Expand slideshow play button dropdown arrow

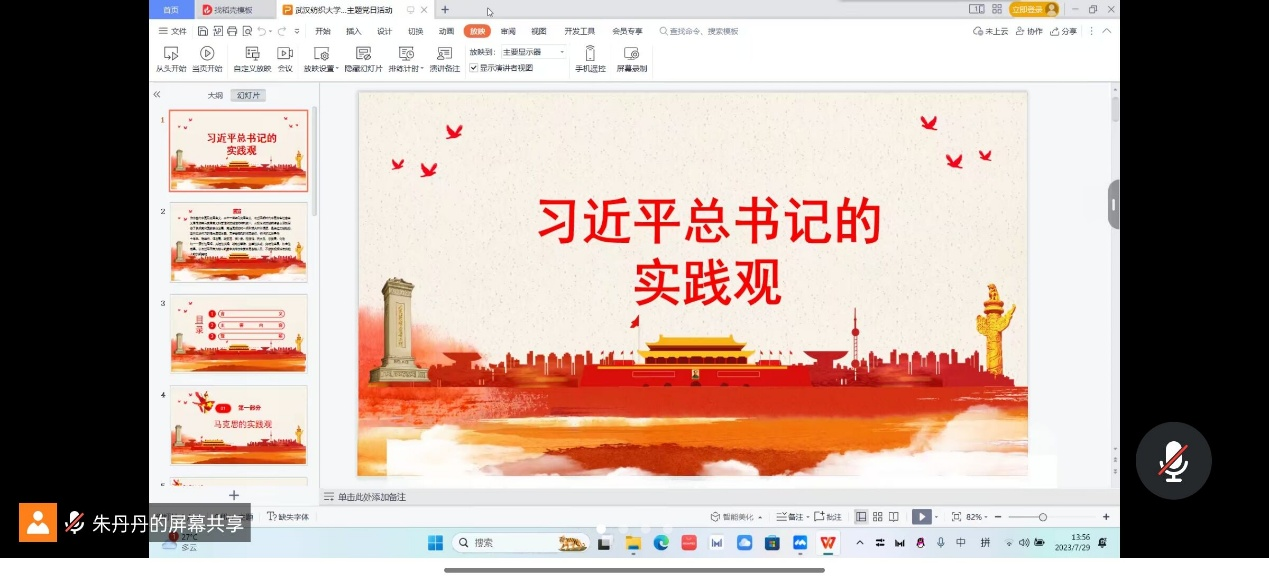938,516
